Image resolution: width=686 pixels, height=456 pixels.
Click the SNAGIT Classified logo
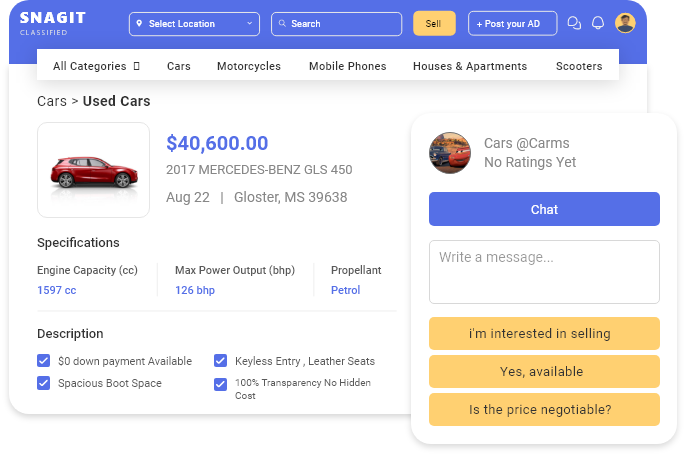(52, 23)
